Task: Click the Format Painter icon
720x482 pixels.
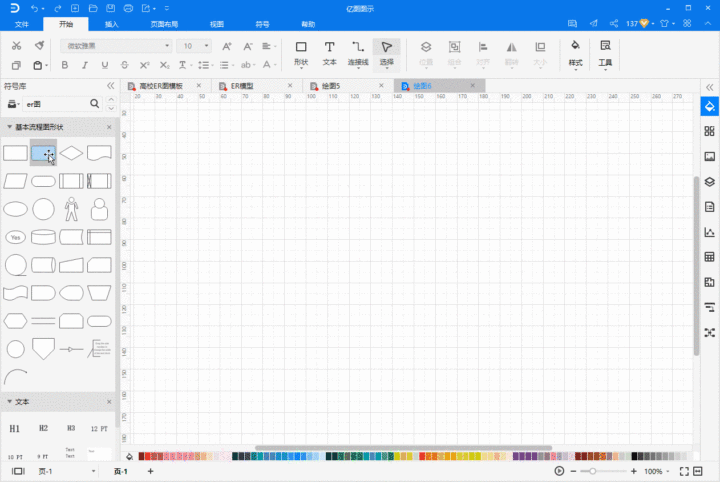Action: [x=39, y=45]
